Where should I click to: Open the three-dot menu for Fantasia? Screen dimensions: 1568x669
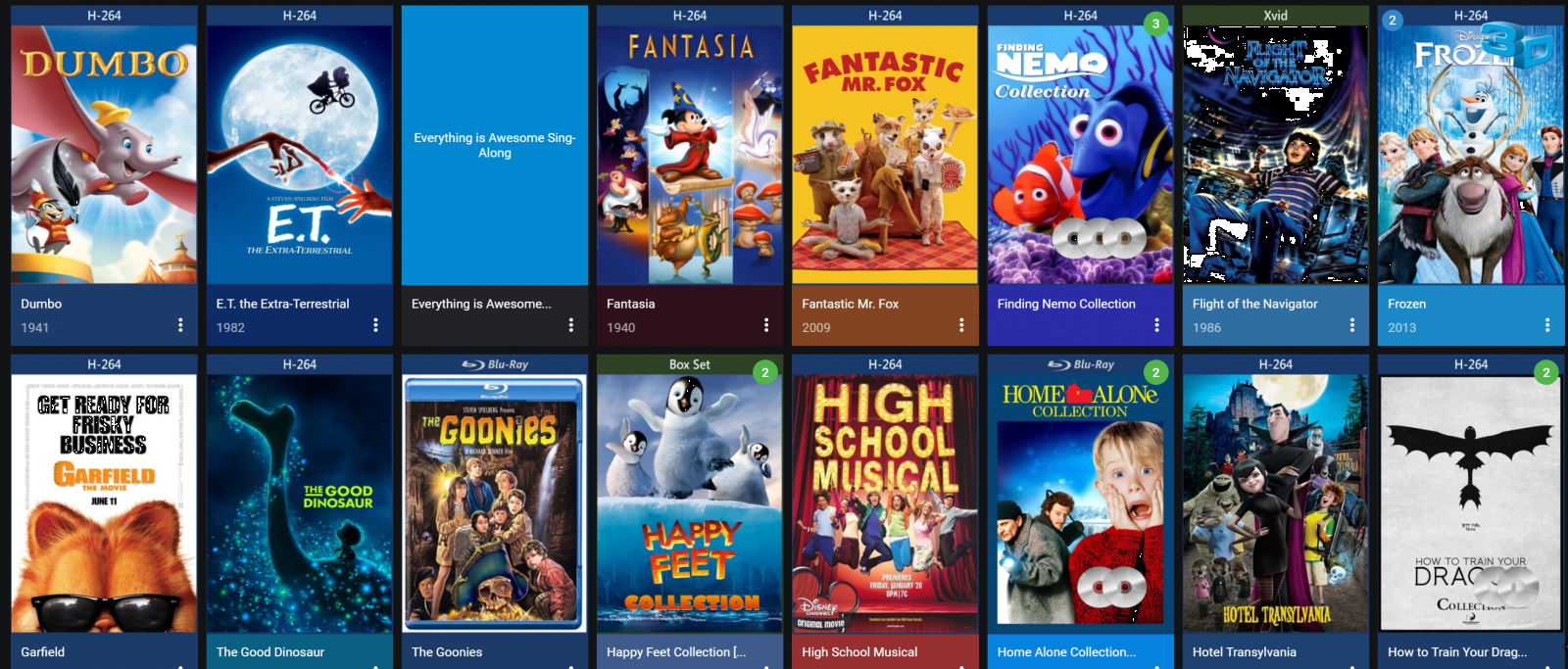(x=766, y=325)
